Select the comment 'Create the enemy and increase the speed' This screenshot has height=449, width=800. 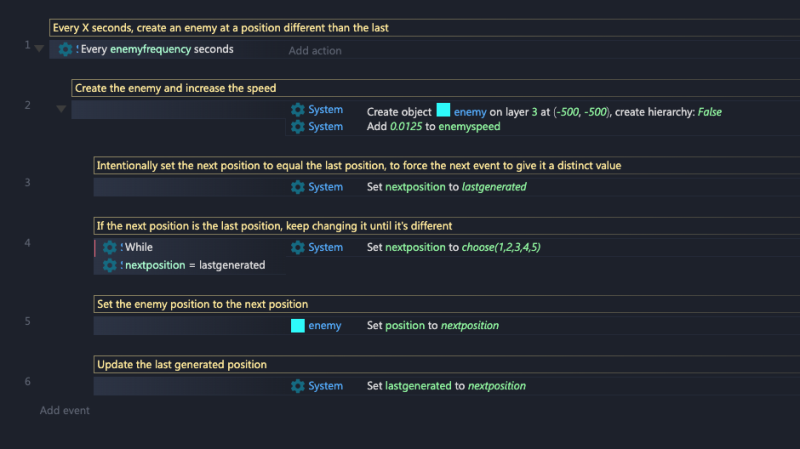(x=176, y=88)
